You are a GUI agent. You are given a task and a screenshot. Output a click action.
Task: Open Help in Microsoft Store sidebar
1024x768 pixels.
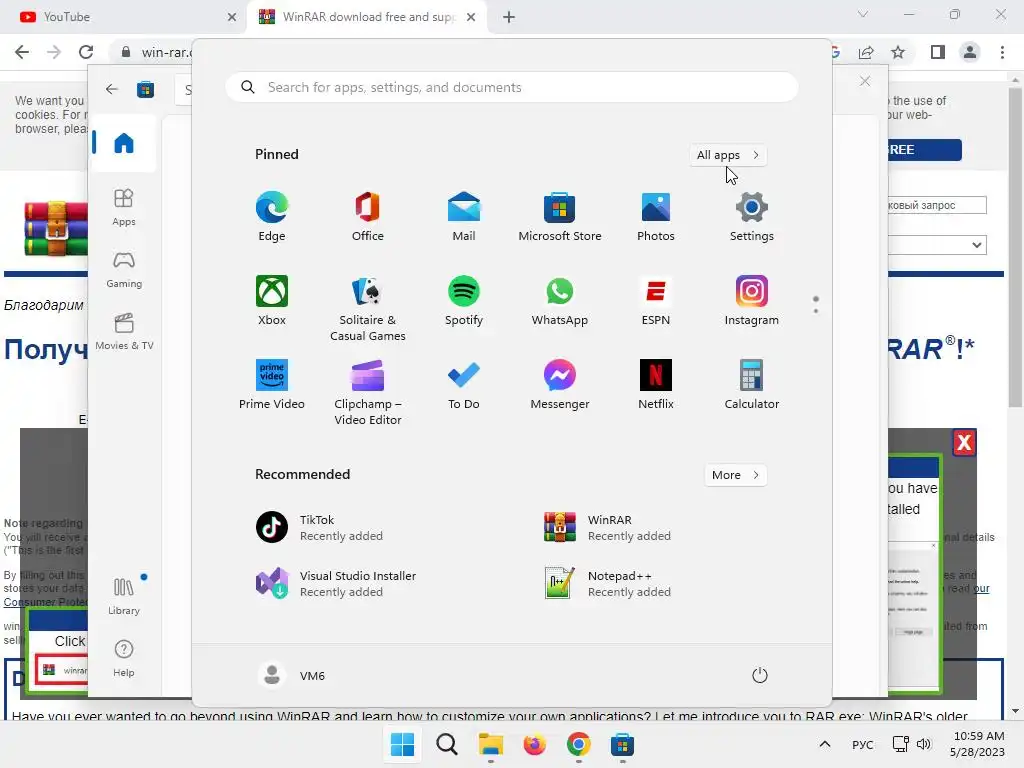coord(123,658)
